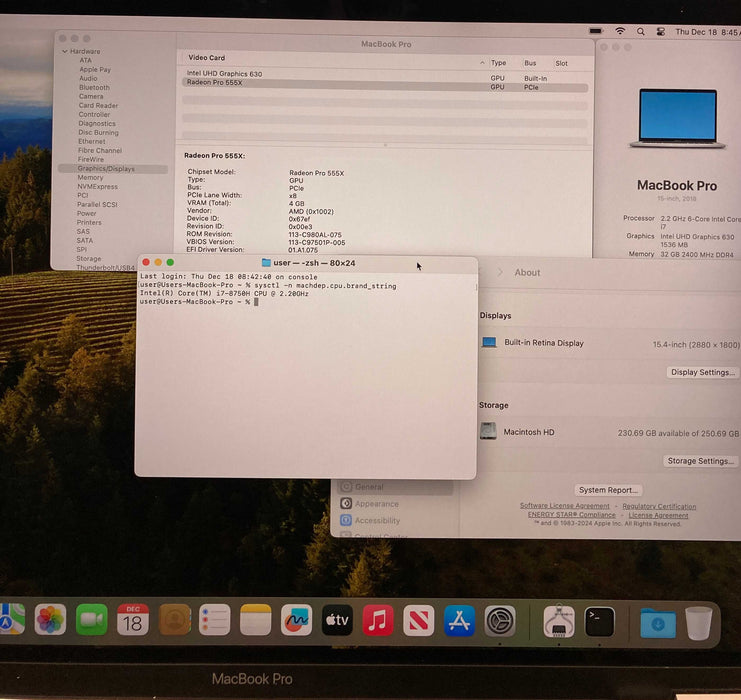The image size is (741, 700).
Task: Click '113-C980AL-075' ROM revision value
Action: pyautogui.click(x=315, y=235)
